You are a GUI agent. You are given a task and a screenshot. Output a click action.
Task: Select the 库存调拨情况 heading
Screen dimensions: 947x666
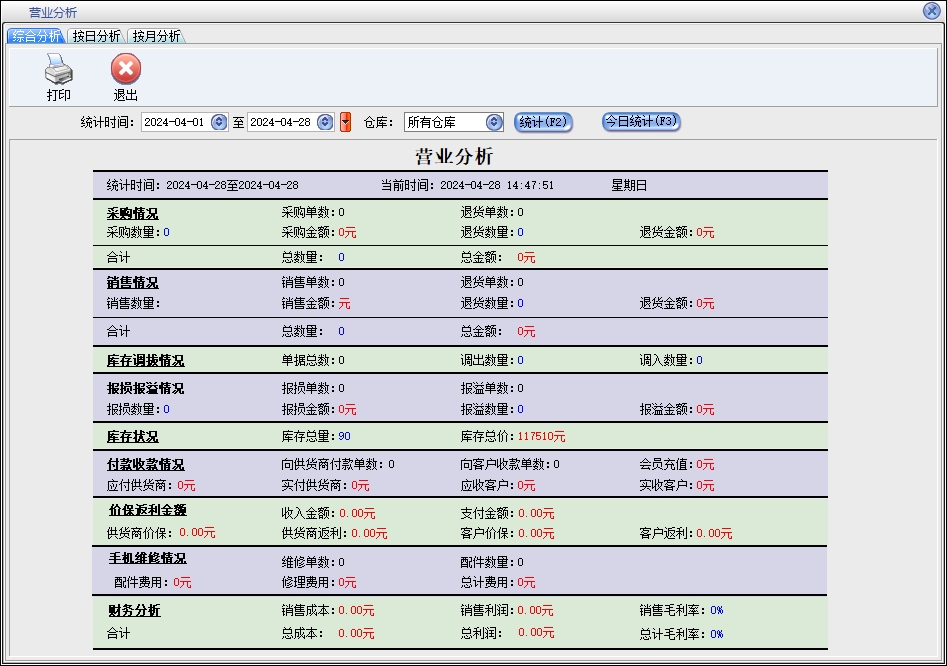coord(145,360)
